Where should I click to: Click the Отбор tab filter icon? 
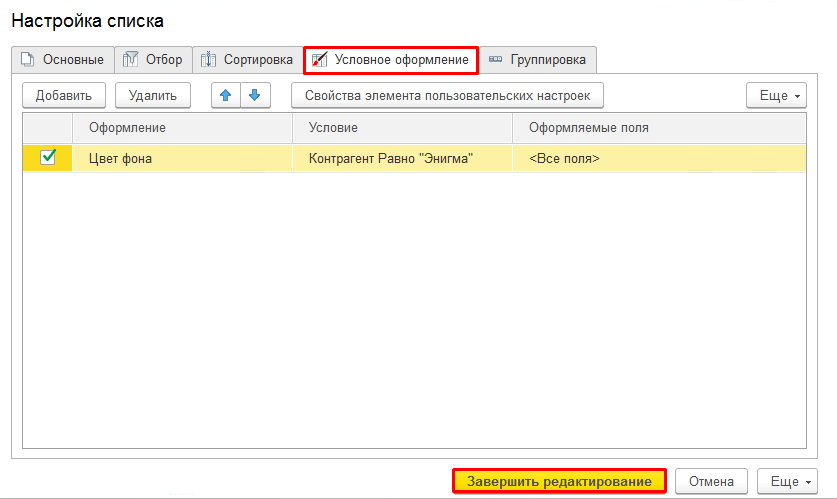coord(130,60)
